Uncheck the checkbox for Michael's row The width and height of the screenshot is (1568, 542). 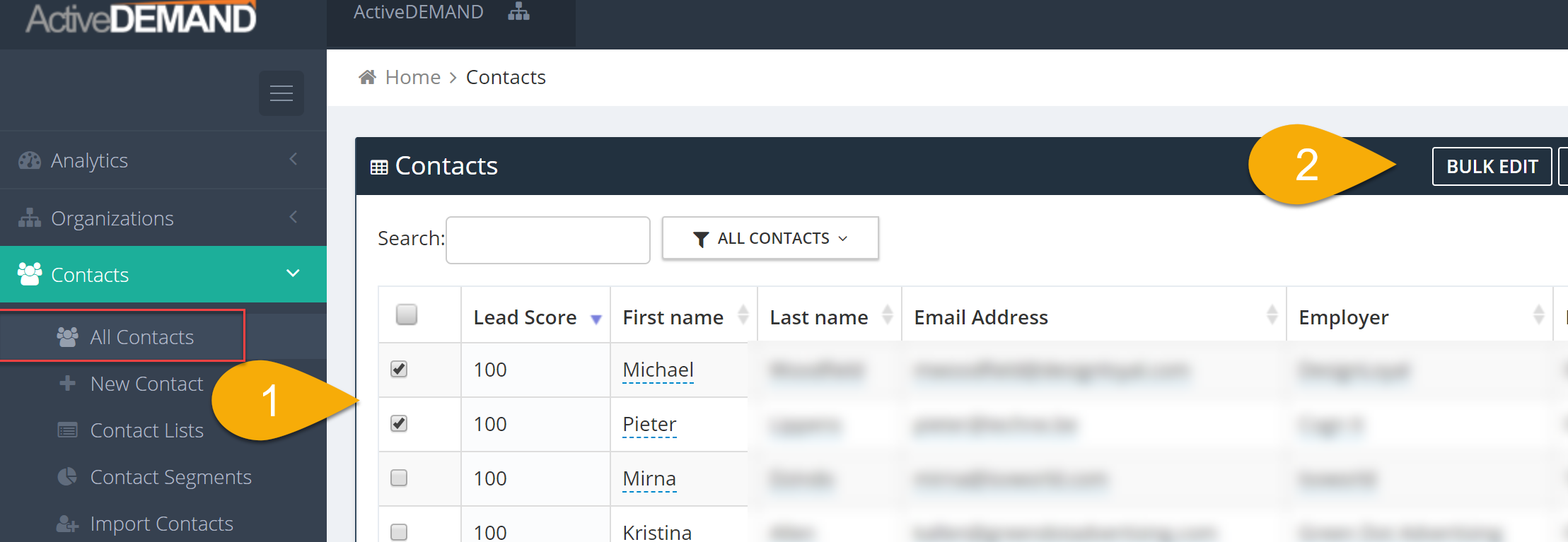coord(399,369)
